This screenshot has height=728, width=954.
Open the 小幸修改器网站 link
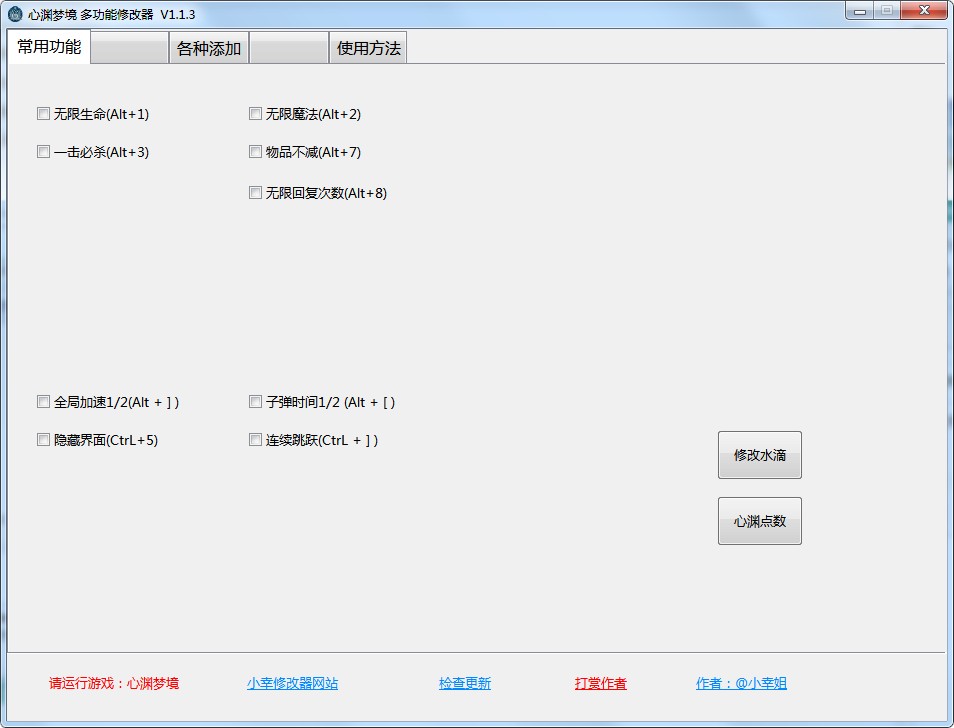click(292, 684)
